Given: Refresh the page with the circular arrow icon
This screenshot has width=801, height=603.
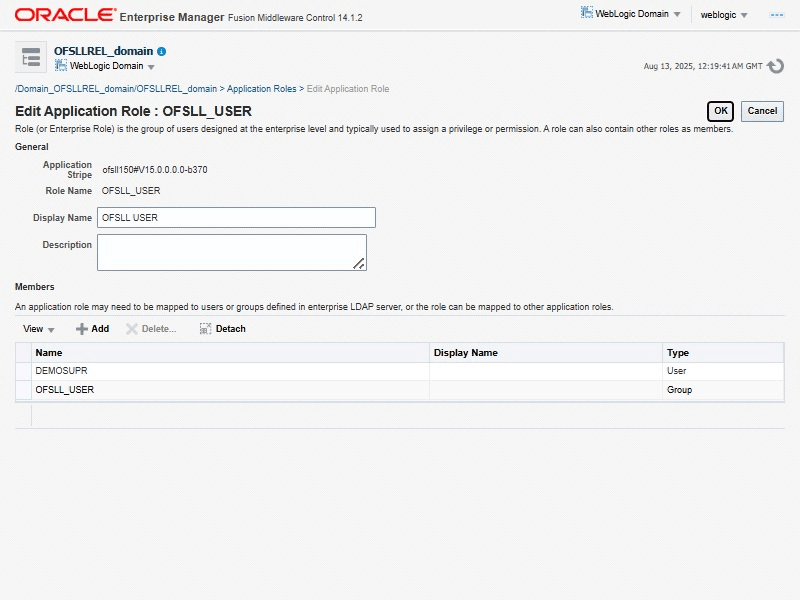Looking at the screenshot, I should click(775, 66).
